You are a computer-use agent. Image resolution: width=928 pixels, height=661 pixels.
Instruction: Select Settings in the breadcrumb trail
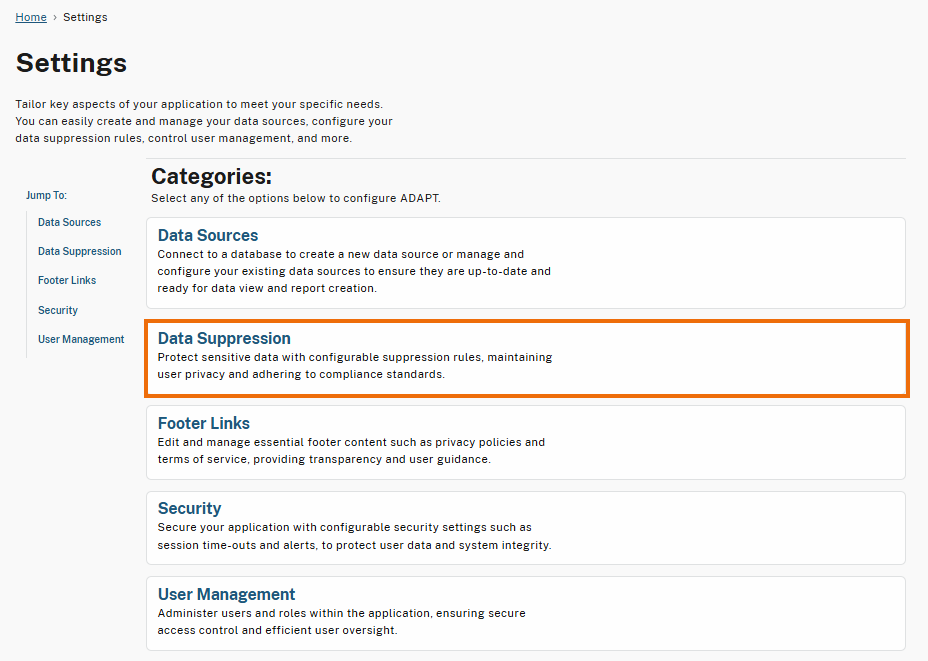click(85, 16)
